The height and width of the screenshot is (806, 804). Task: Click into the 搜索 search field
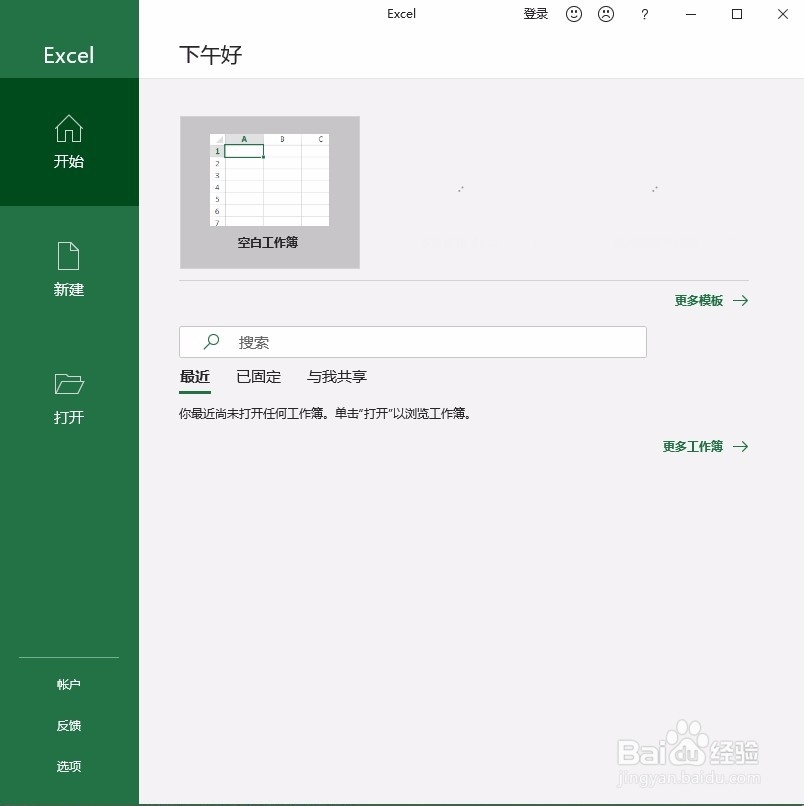point(413,342)
